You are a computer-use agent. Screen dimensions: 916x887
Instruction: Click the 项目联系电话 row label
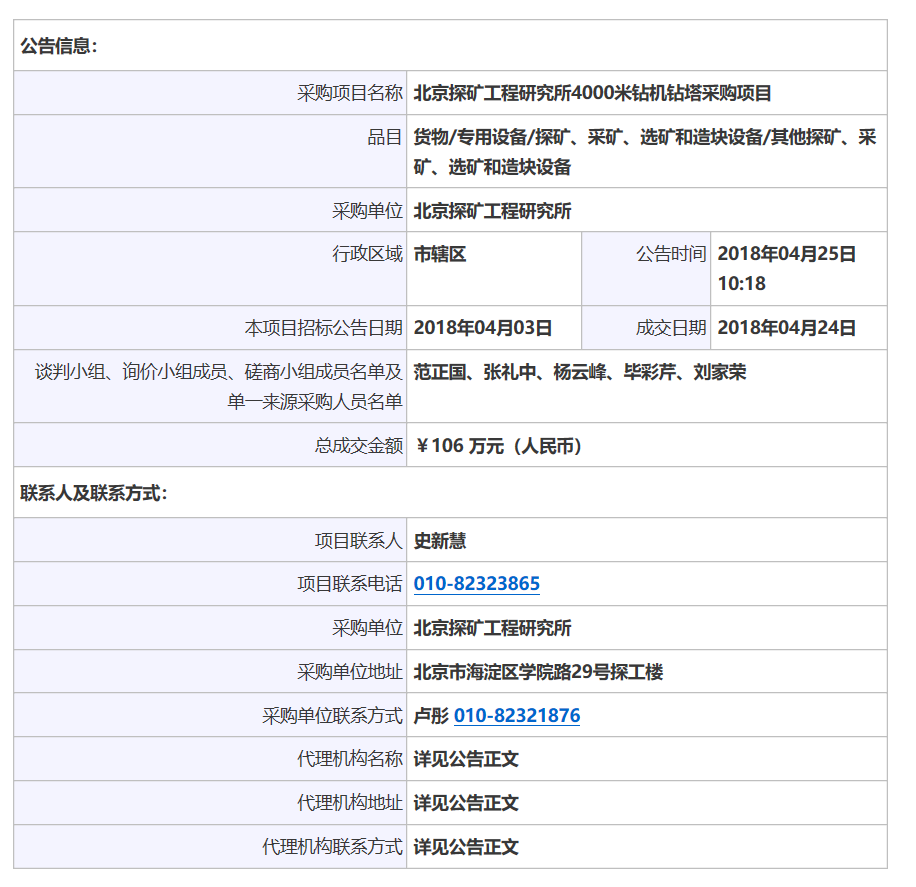tap(349, 584)
